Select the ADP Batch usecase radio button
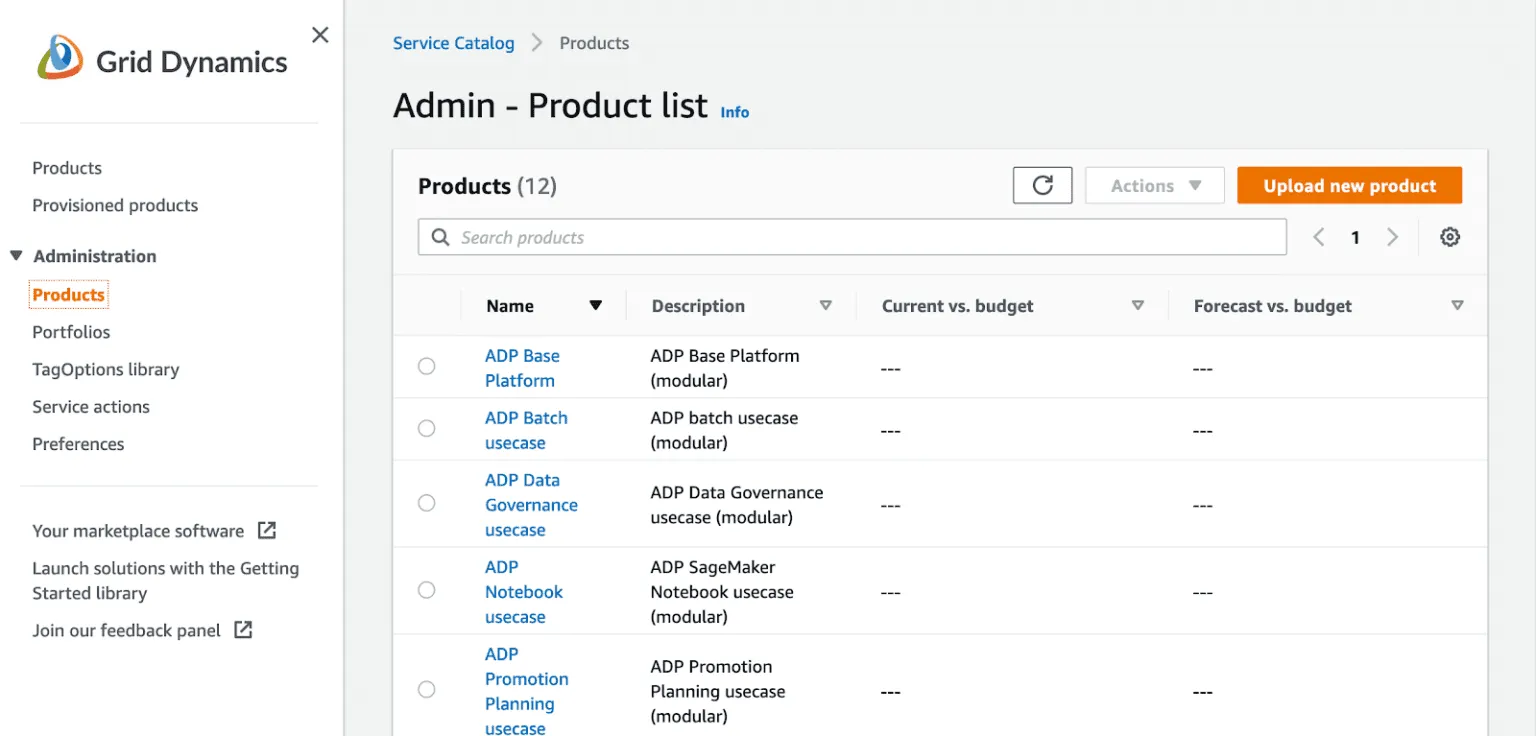Image resolution: width=1536 pixels, height=736 pixels. (427, 428)
